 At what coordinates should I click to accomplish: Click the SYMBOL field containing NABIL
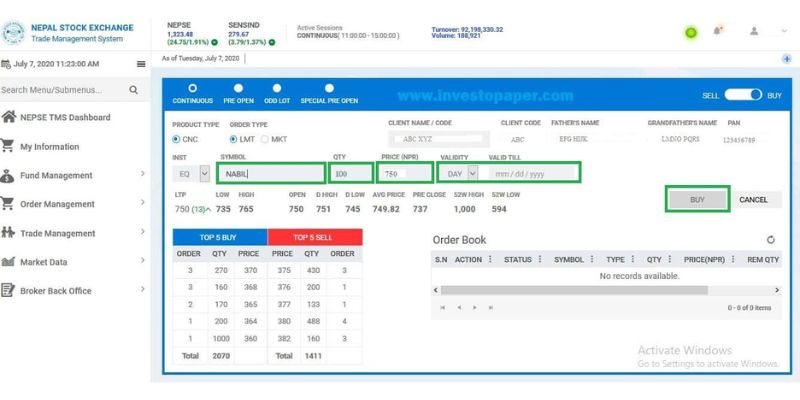(271, 173)
